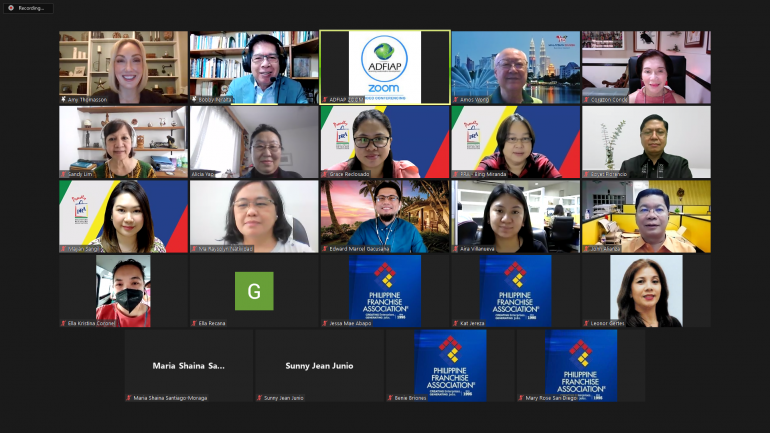
Task: Select Bobby Peralta's video tile with headset
Action: point(254,67)
